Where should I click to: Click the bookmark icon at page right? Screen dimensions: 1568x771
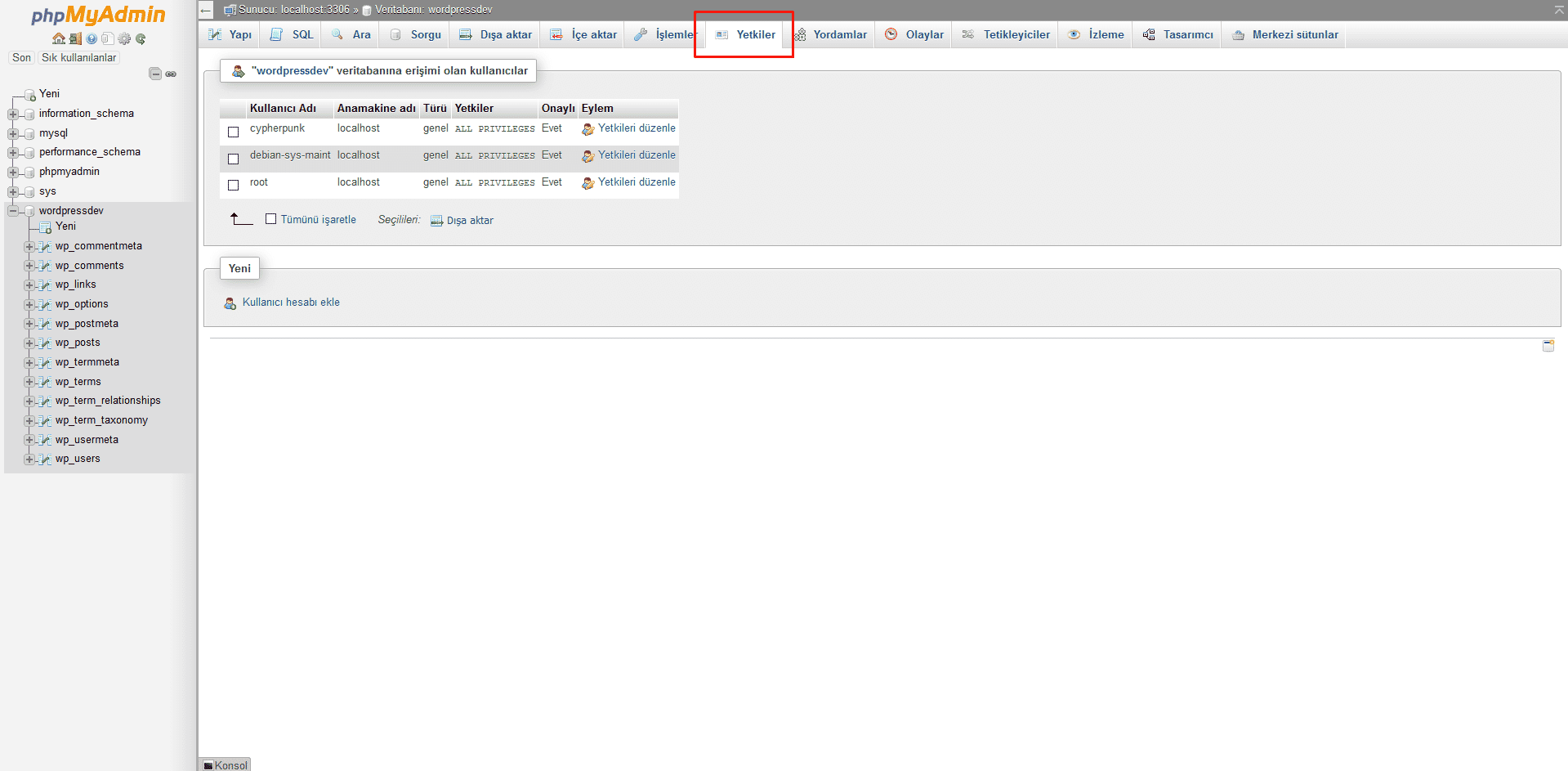(x=1548, y=346)
